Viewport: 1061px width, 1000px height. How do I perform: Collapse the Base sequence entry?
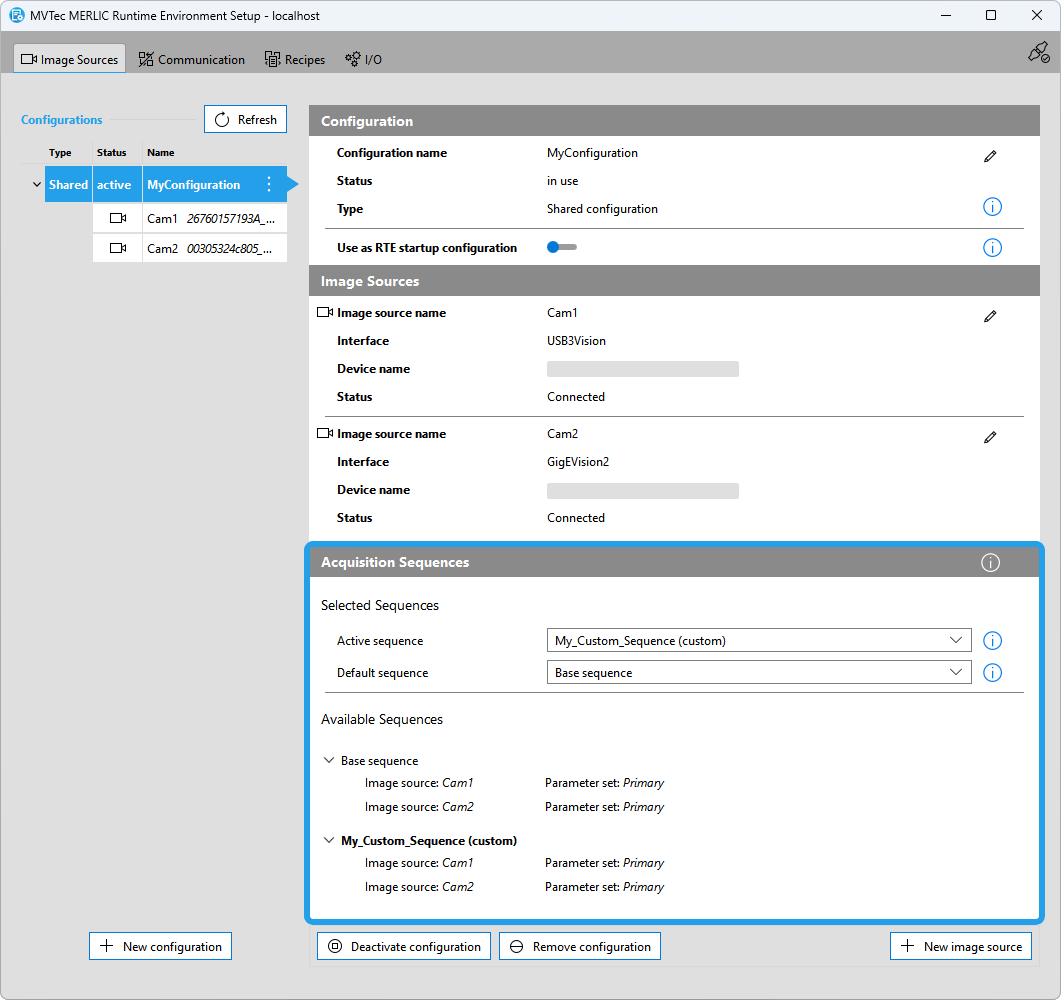tap(329, 761)
